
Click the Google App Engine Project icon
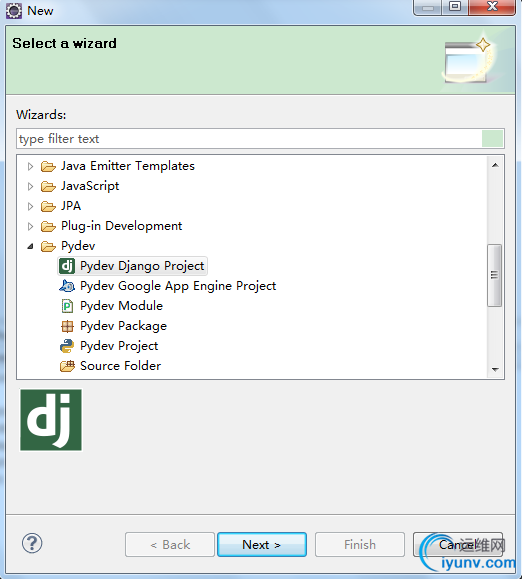[x=67, y=286]
